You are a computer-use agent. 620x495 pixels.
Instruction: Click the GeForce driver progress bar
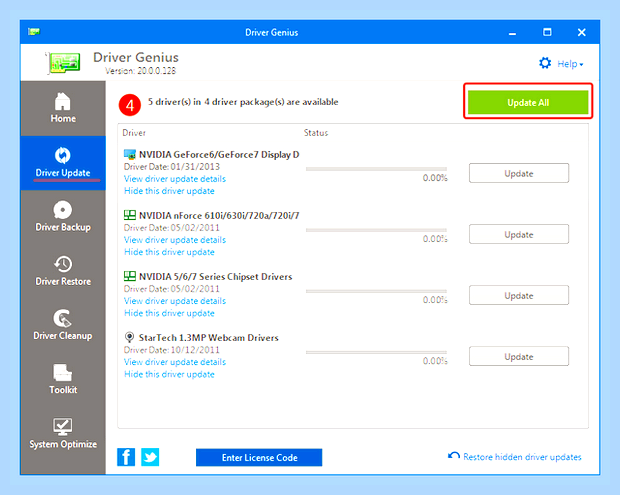point(376,169)
